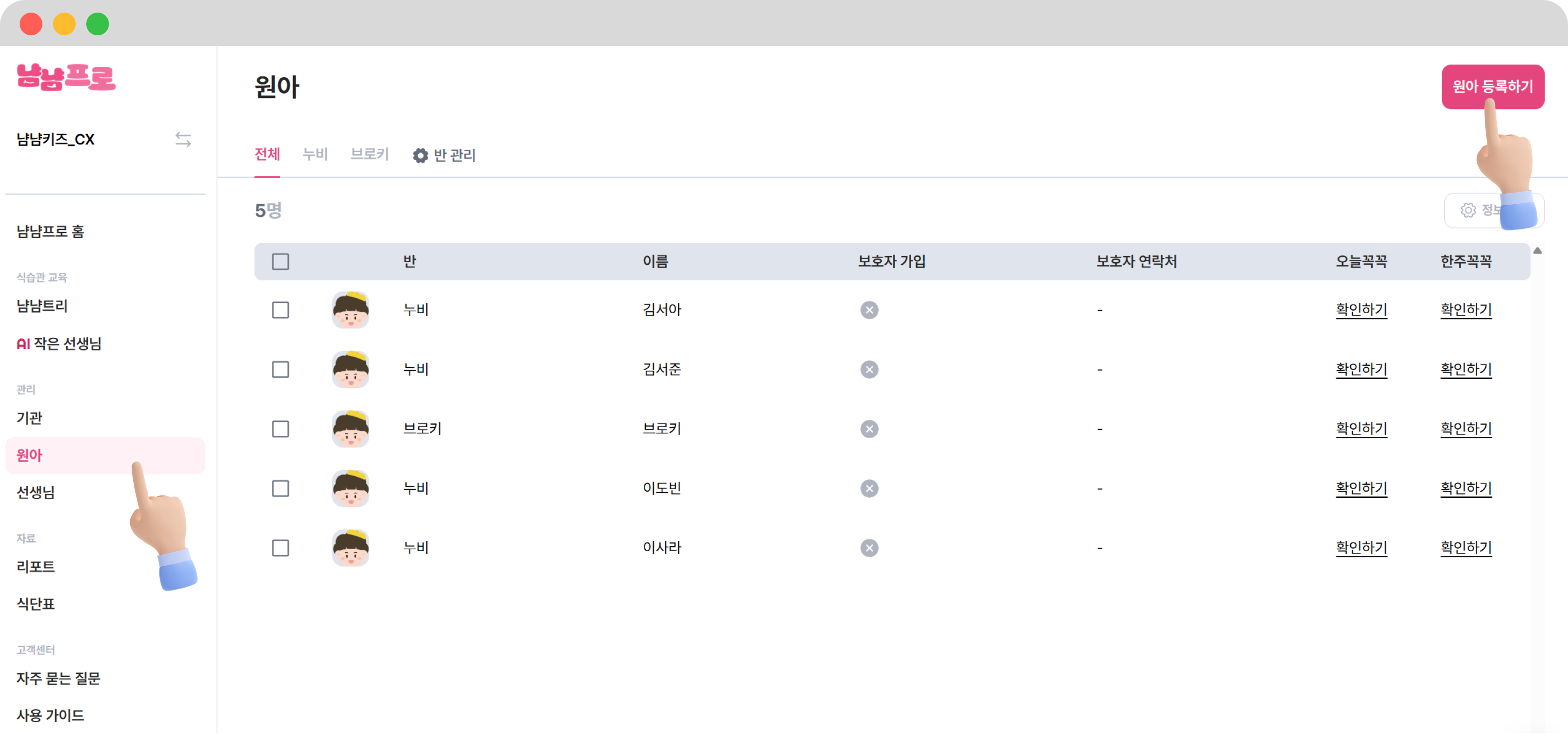Click the swap institution arrows icon

tap(183, 139)
